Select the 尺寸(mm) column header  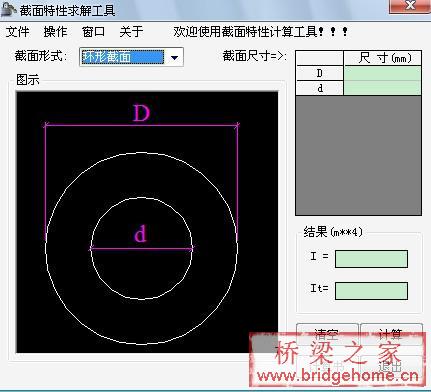382,58
